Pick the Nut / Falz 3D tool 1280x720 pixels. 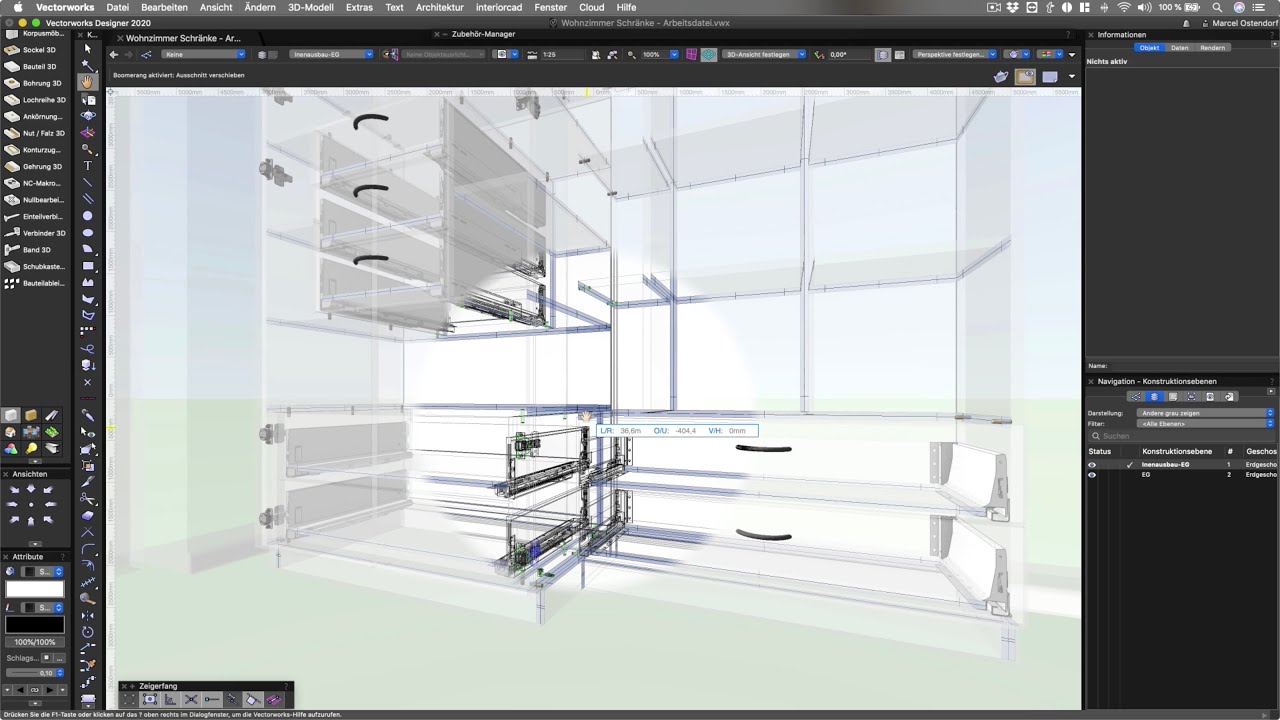coord(36,133)
